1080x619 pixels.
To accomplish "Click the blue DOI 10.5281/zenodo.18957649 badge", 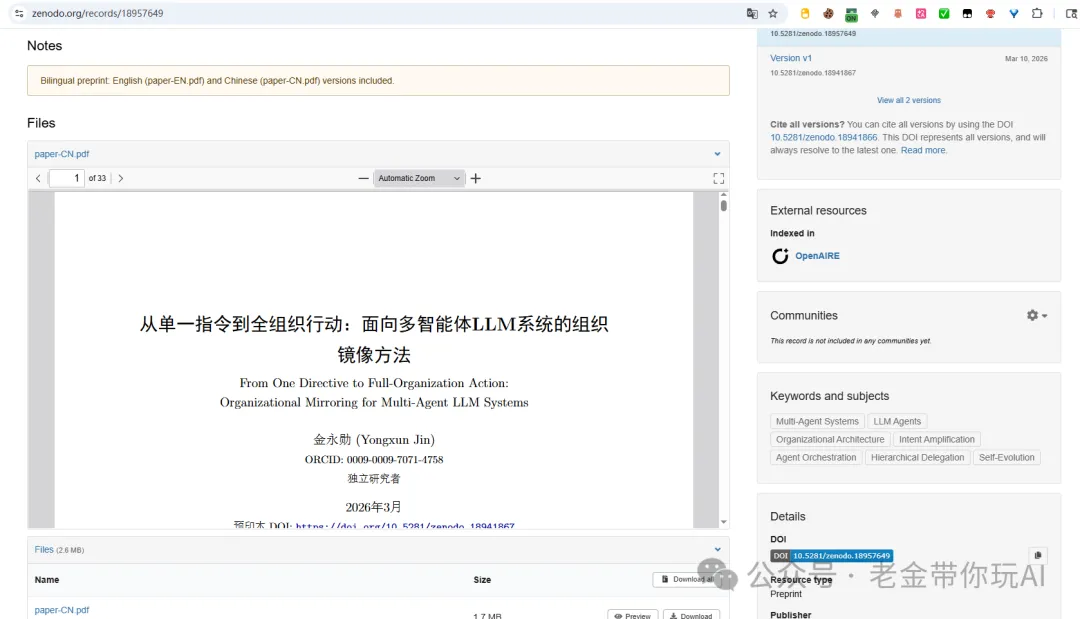I will 831,556.
